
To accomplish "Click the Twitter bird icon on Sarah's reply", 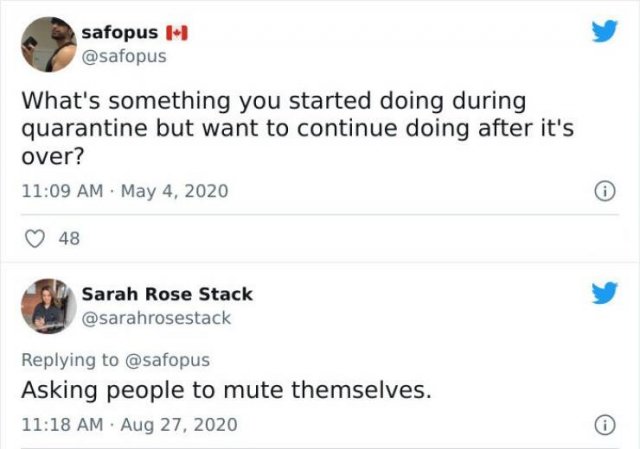I will click(x=605, y=293).
